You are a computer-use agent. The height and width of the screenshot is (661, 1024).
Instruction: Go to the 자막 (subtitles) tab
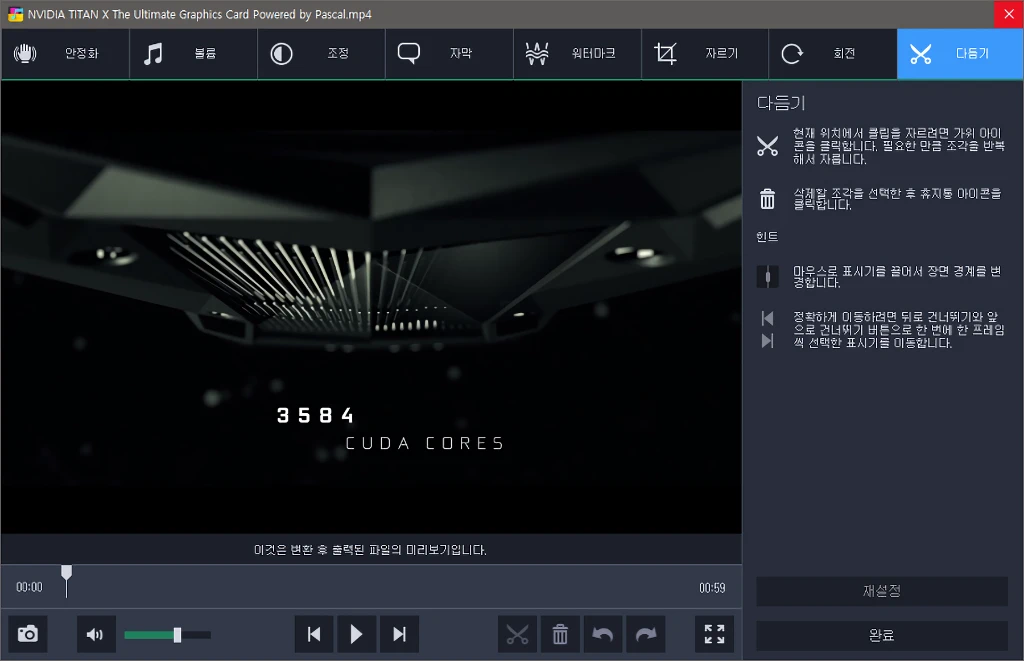tap(449, 54)
